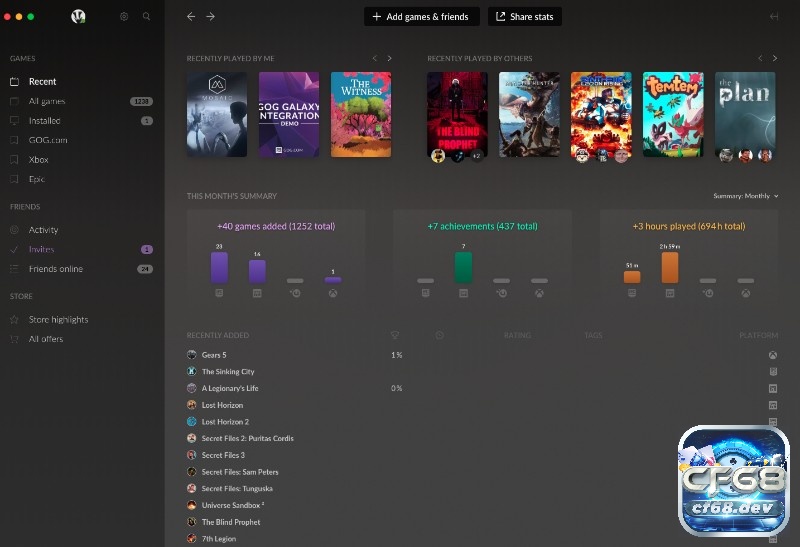The height and width of the screenshot is (547, 800).
Task: Collapse panel using the top-right arrow icon
Action: pos(773,16)
